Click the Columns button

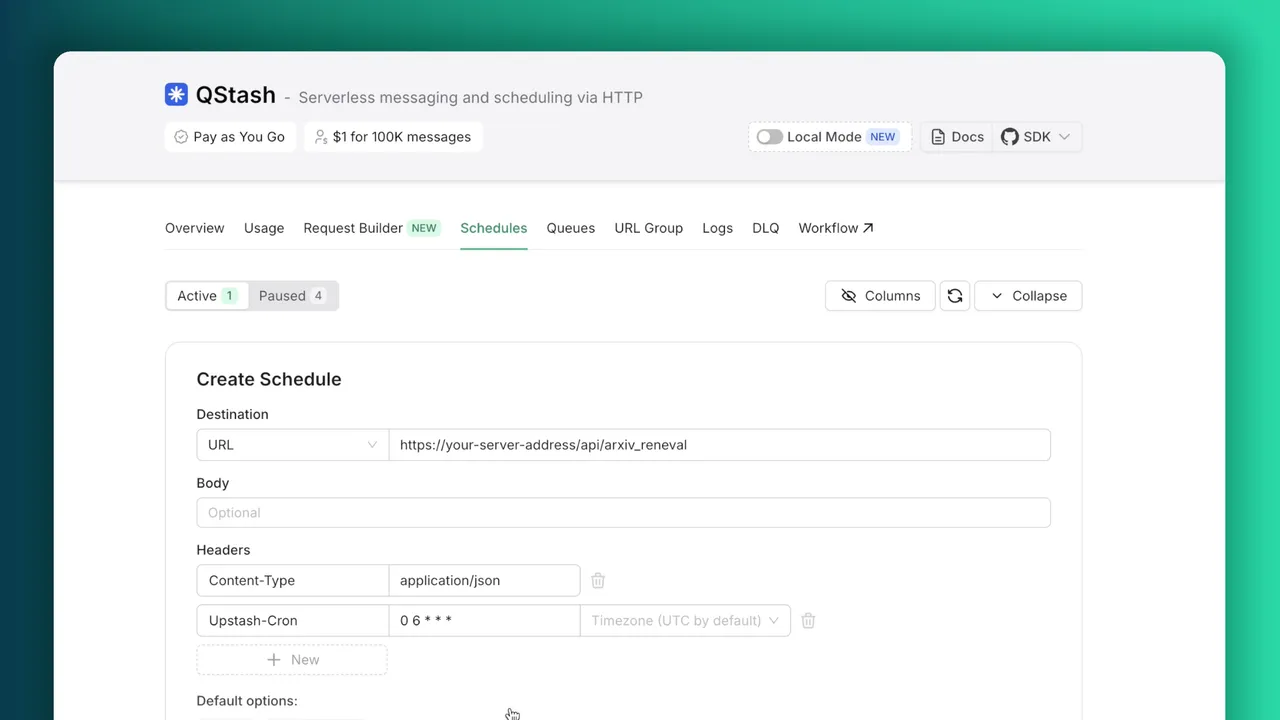click(x=880, y=296)
